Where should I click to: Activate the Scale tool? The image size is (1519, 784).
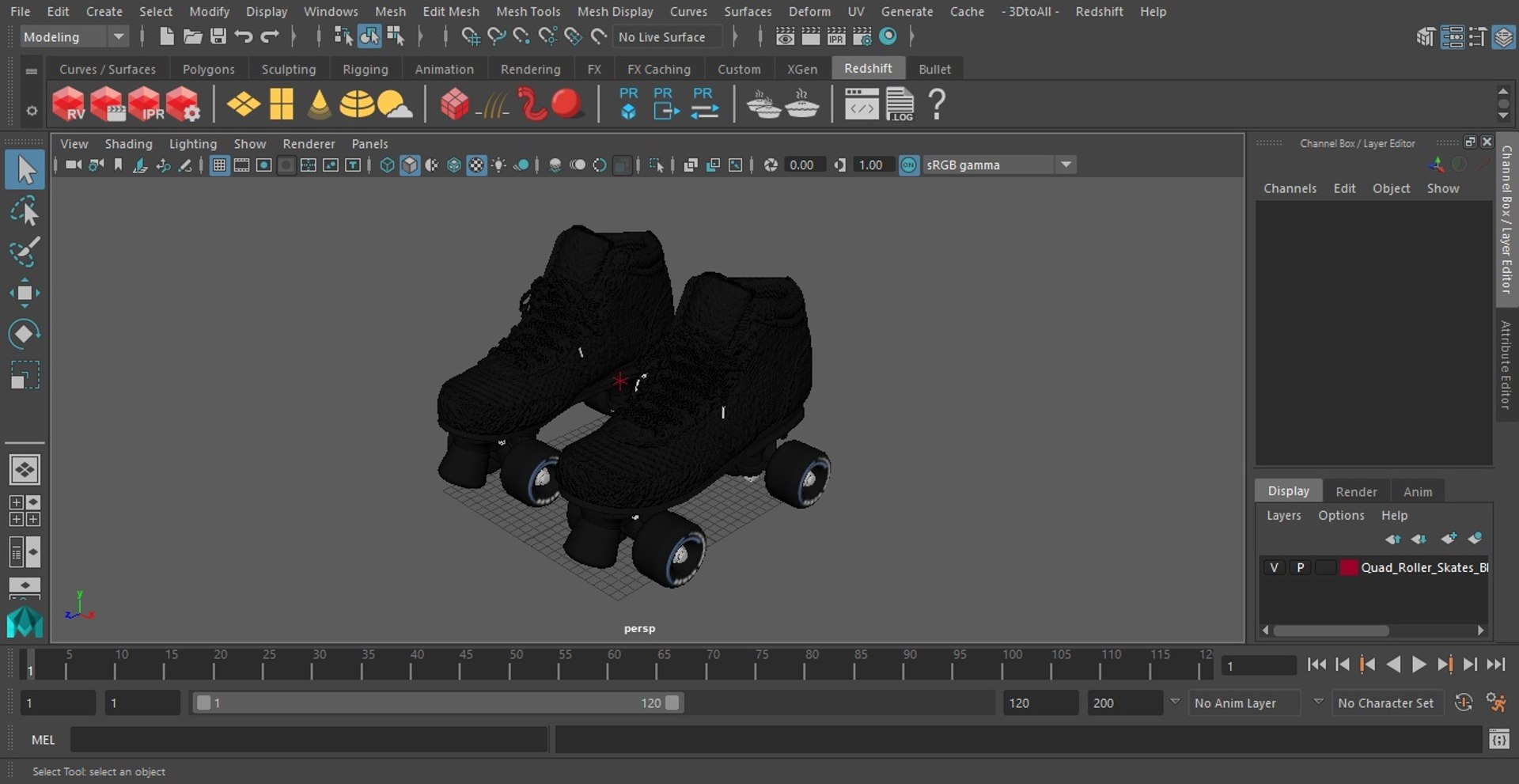click(x=25, y=375)
